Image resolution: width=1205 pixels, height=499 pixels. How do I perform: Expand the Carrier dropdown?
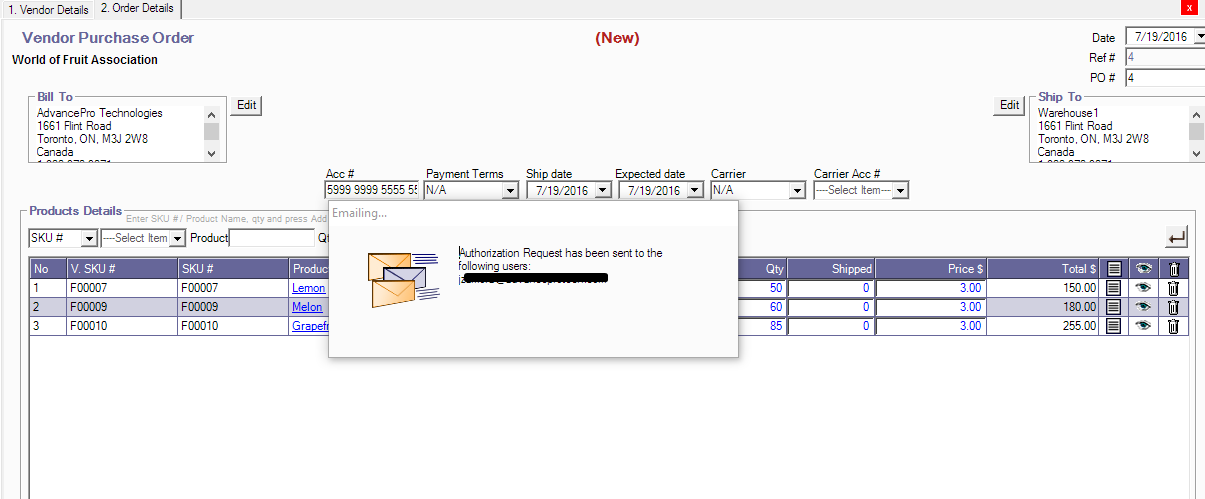797,190
